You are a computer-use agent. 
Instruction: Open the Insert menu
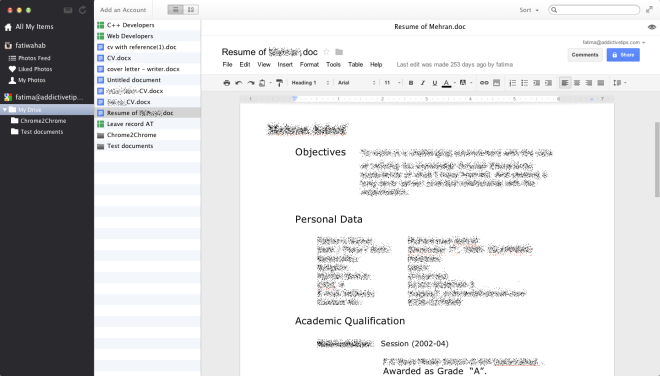tap(285, 64)
